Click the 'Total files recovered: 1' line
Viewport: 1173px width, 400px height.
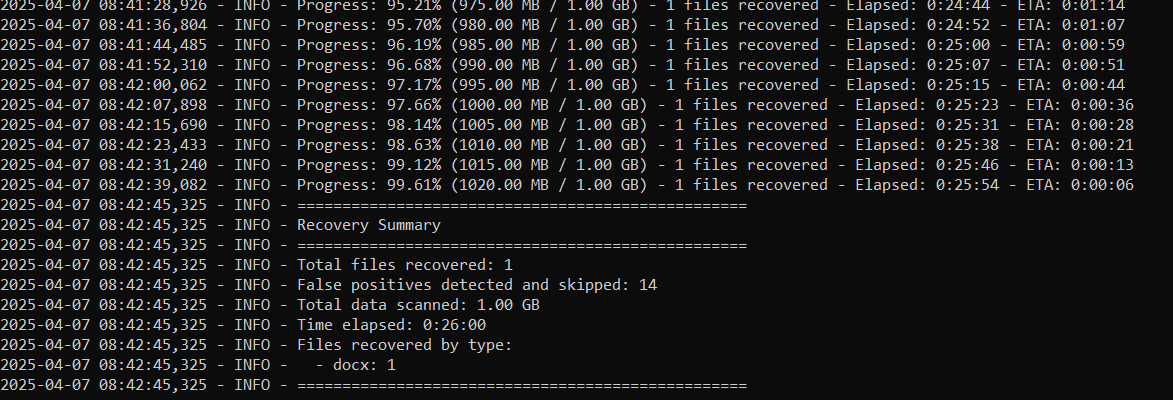click(404, 265)
